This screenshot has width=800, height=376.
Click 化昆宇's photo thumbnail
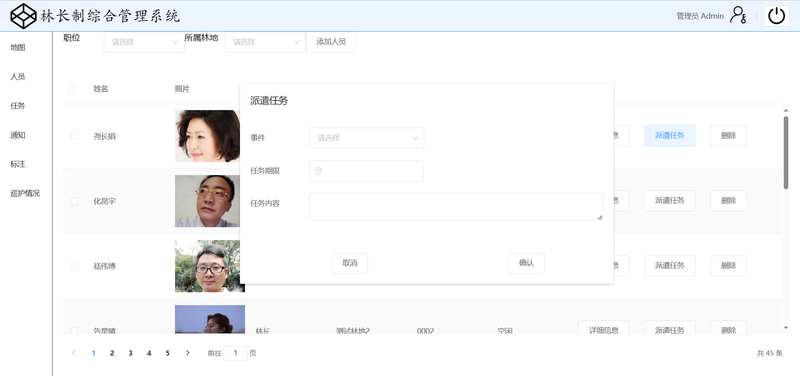[x=208, y=201]
